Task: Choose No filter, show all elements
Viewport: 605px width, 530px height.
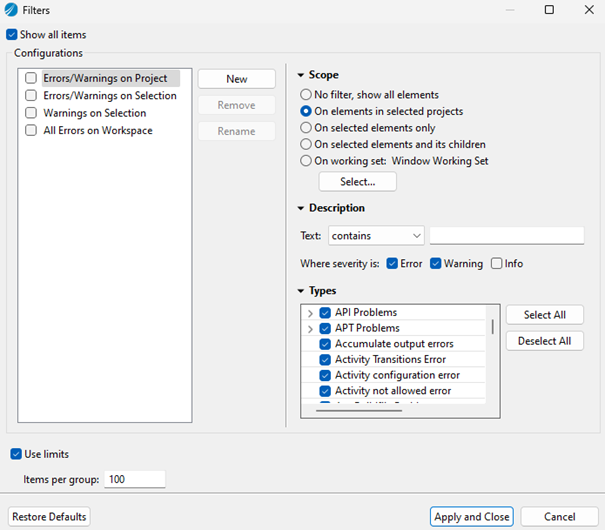Action: pyautogui.click(x=306, y=95)
